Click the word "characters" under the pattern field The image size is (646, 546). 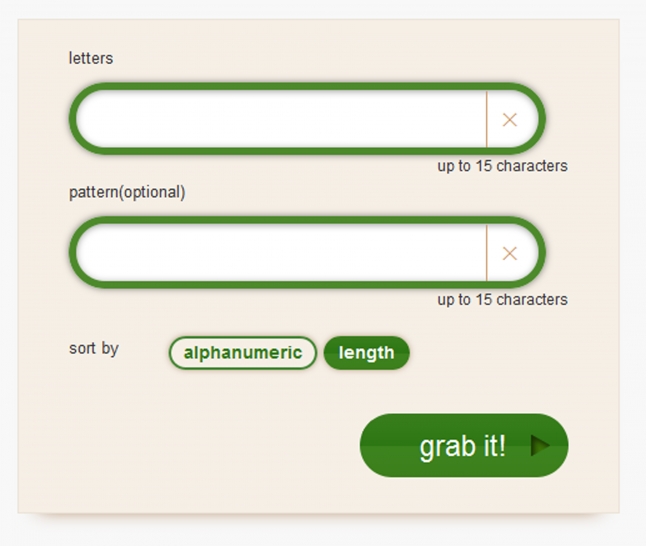[532, 300]
